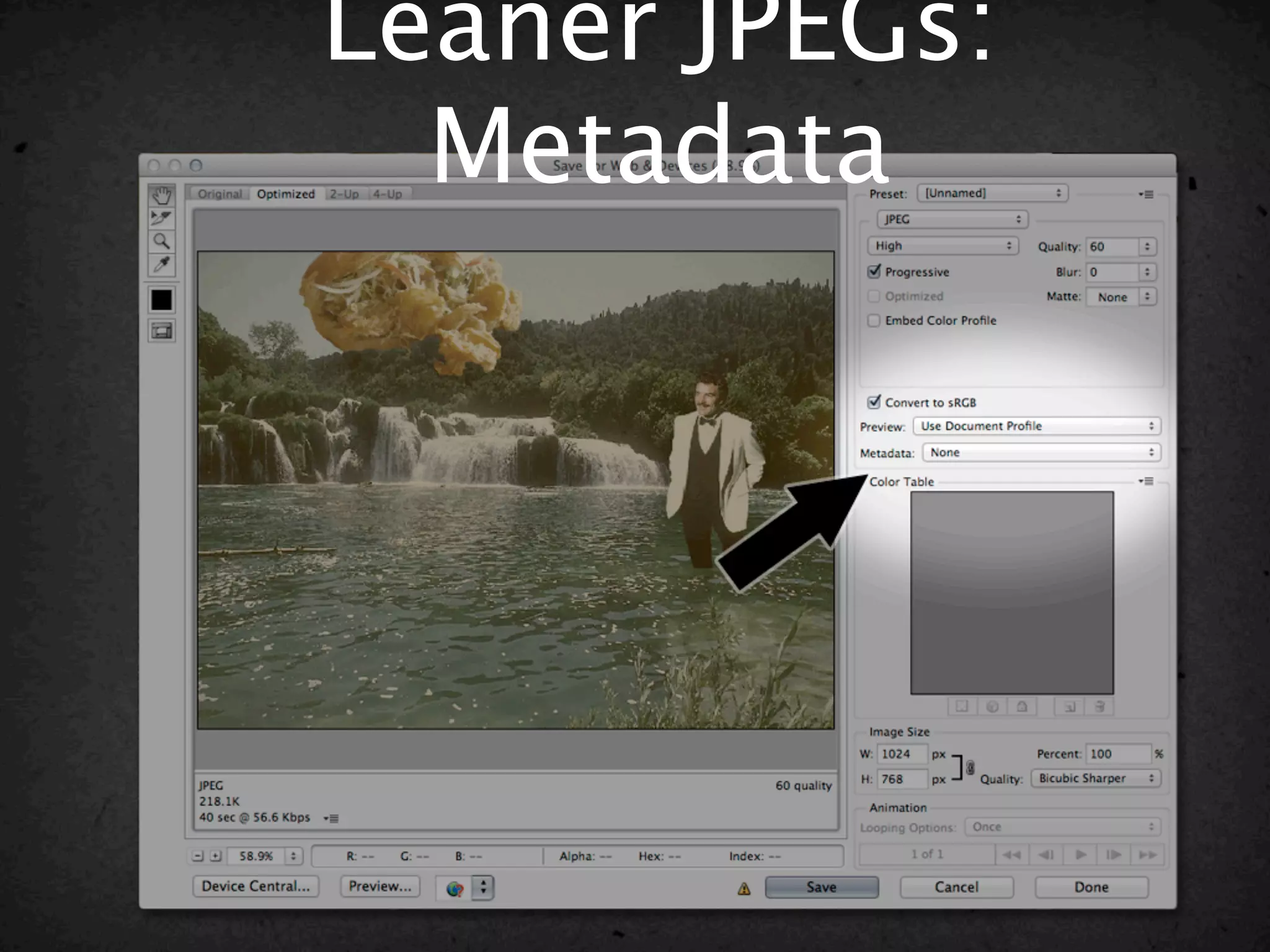Select the Zoom tool
Screen dimensions: 1270x952
pos(161,241)
